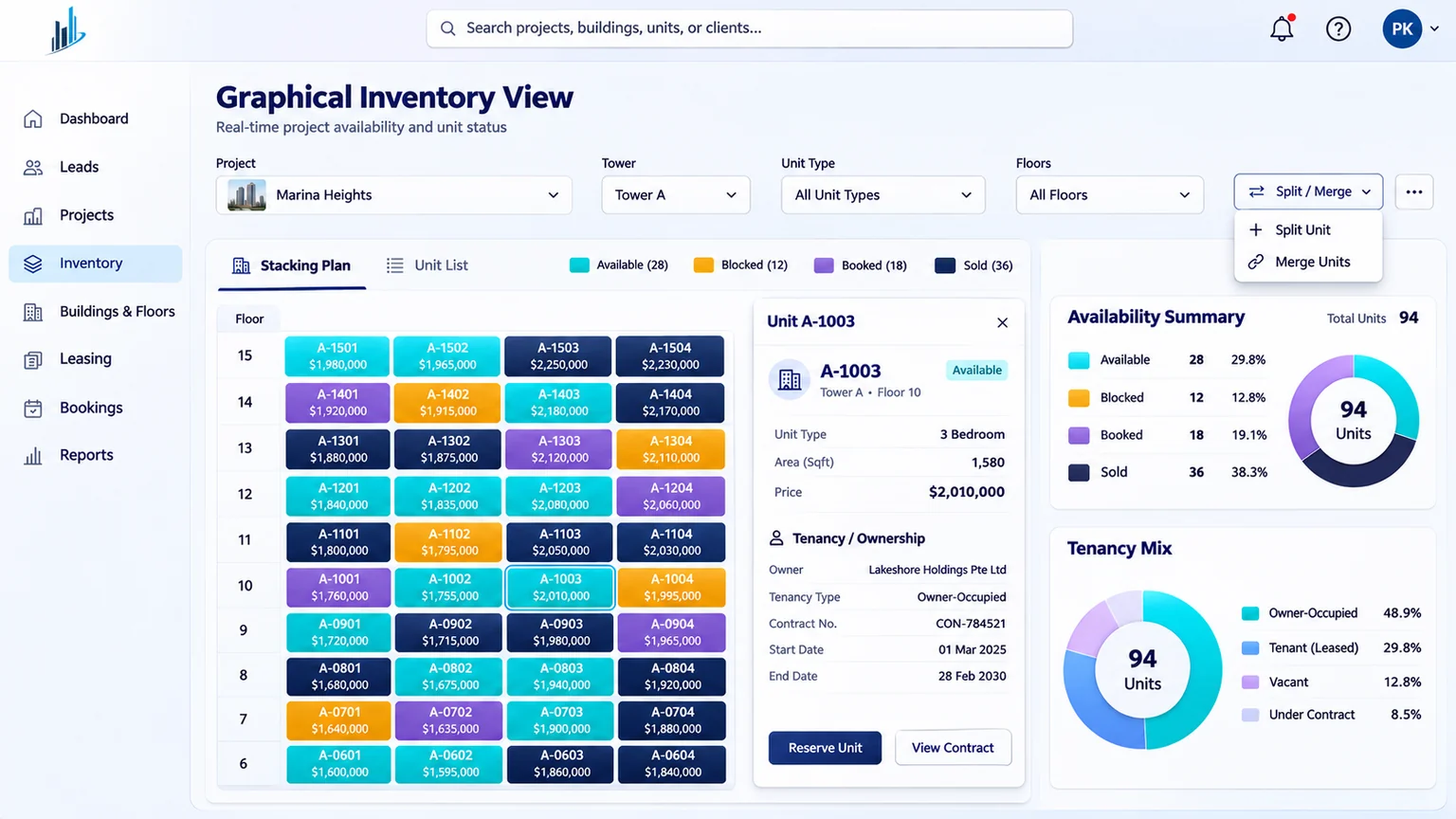Select unit A-0904 booked cell
The height and width of the screenshot is (819, 1456).
[x=671, y=632]
